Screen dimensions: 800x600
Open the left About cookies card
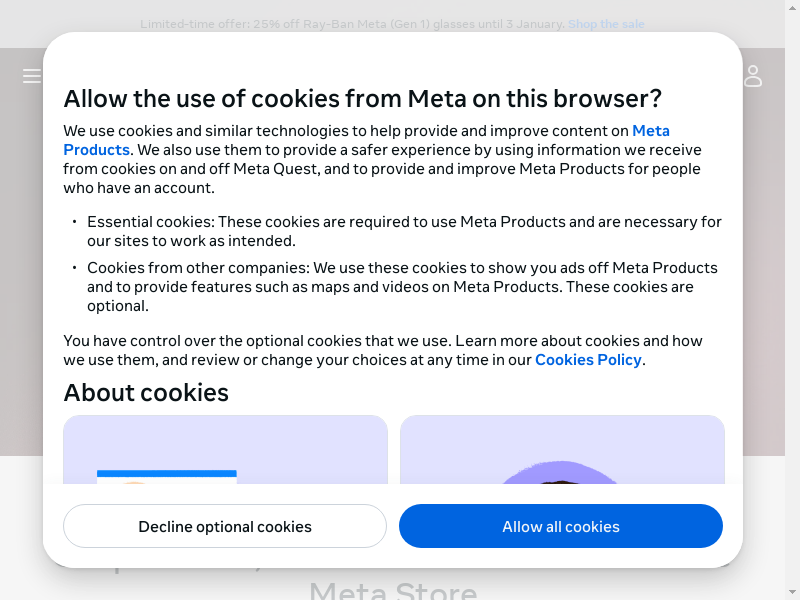225,450
